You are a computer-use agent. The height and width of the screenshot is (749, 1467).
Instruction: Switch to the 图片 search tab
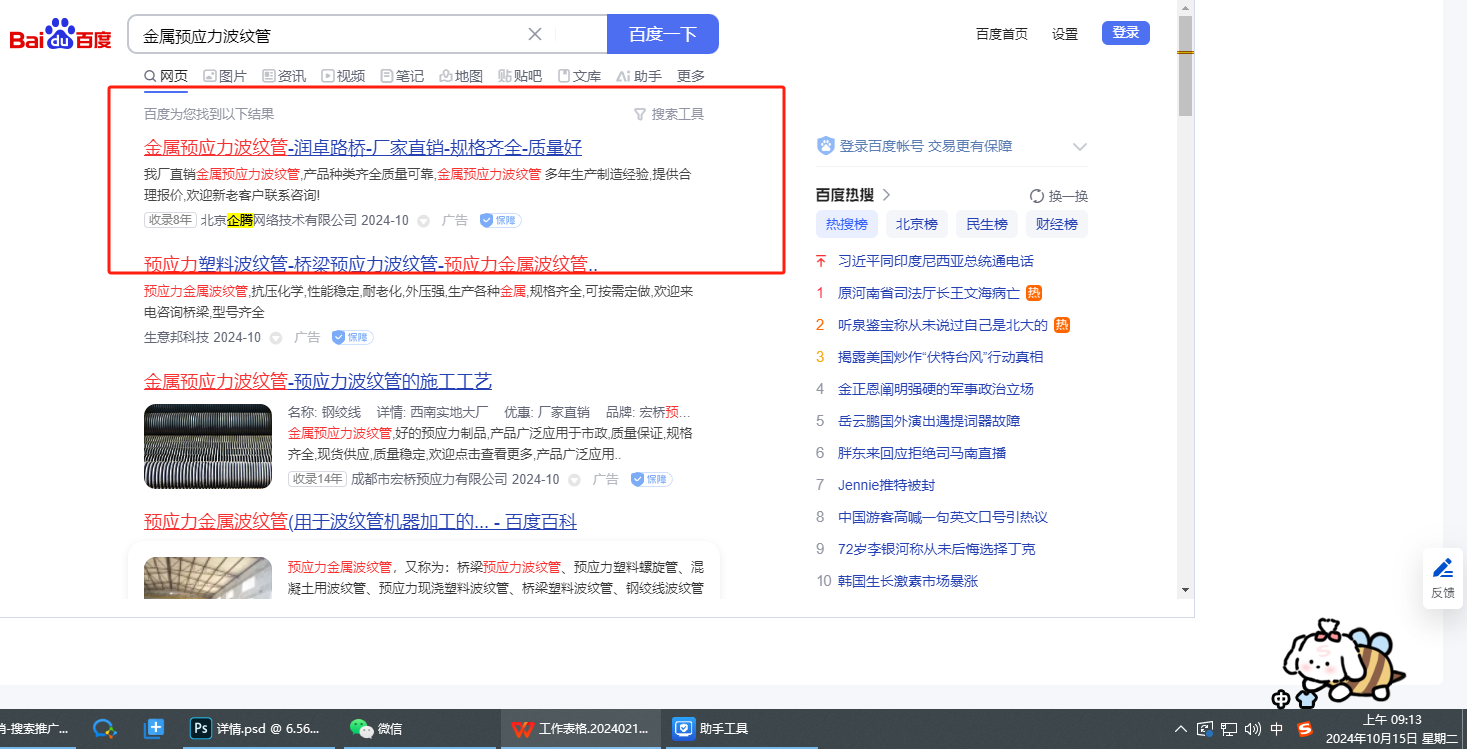(x=224, y=76)
